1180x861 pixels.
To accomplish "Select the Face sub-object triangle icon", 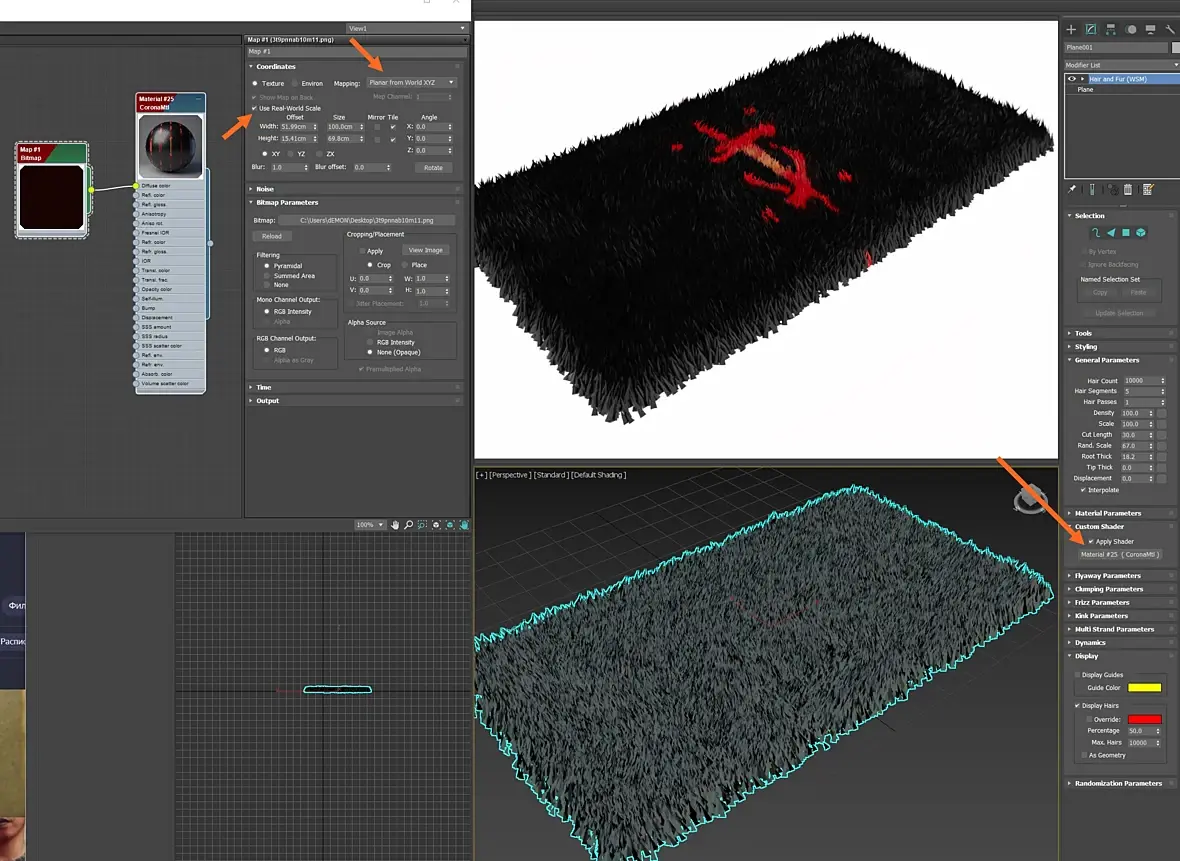I will click(1111, 233).
